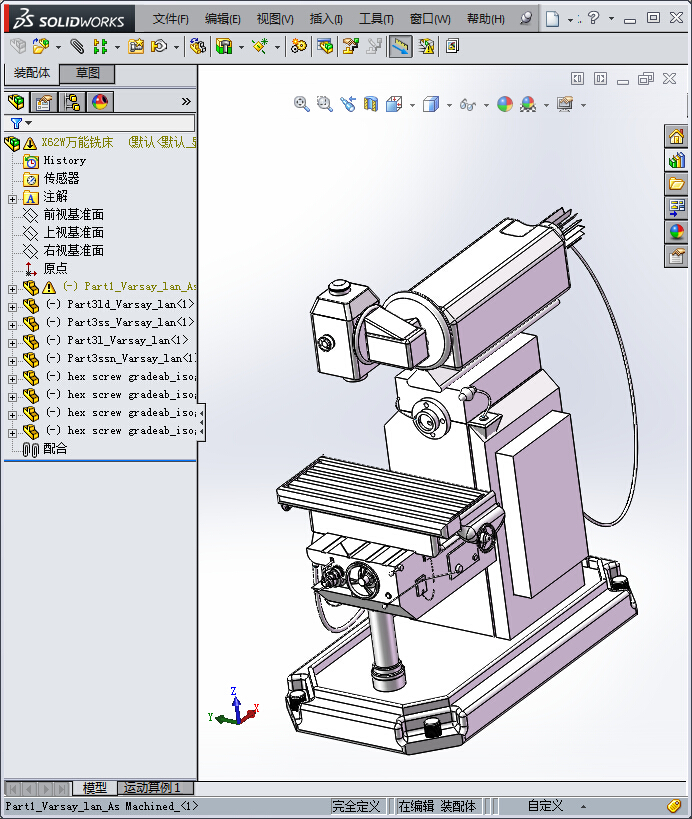Open SolidWorks Resources home task pane
This screenshot has height=819, width=692.
676,137
